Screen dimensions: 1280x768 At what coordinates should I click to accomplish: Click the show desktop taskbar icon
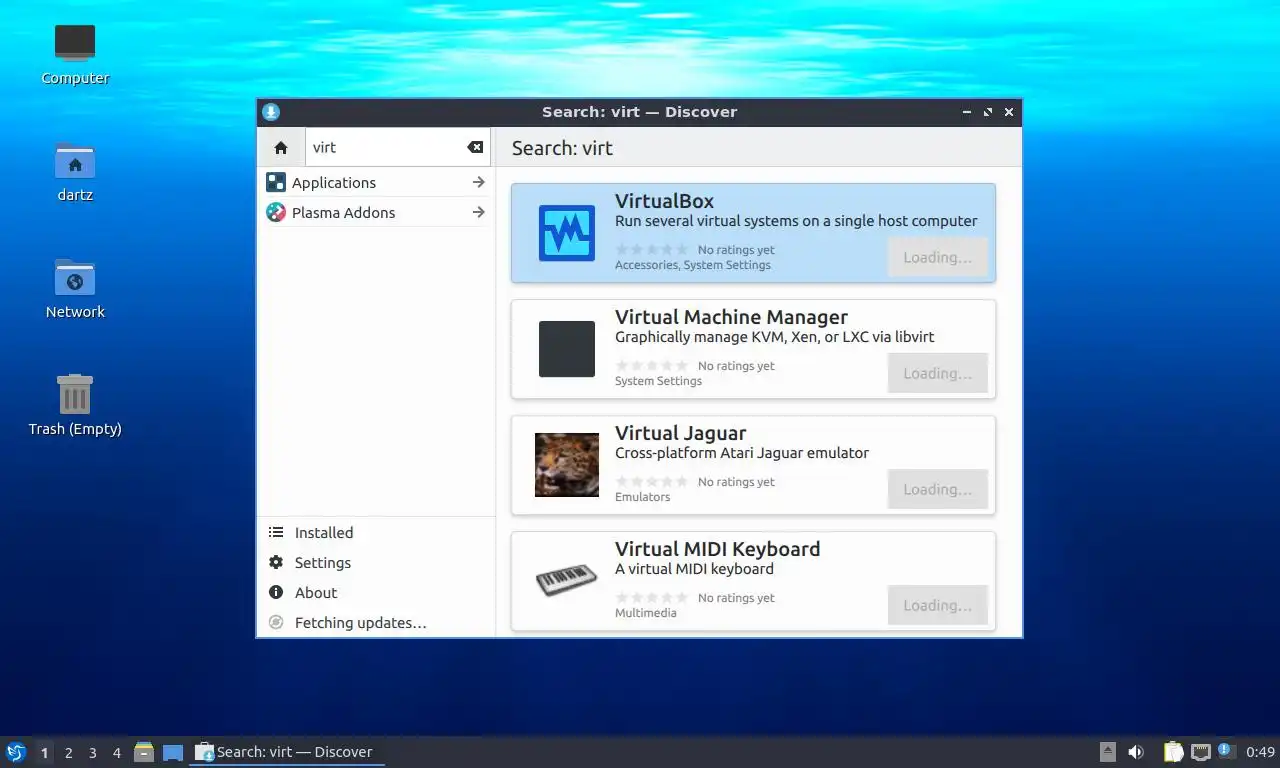(173, 752)
